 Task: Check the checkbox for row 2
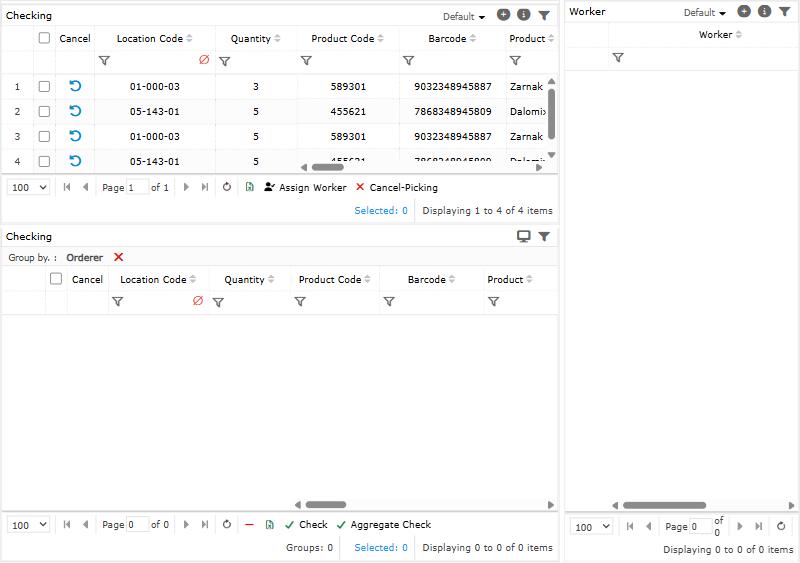(x=44, y=111)
